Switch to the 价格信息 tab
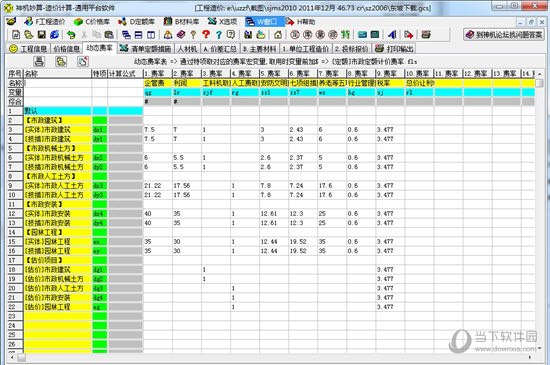The height and width of the screenshot is (365, 550). coord(67,49)
